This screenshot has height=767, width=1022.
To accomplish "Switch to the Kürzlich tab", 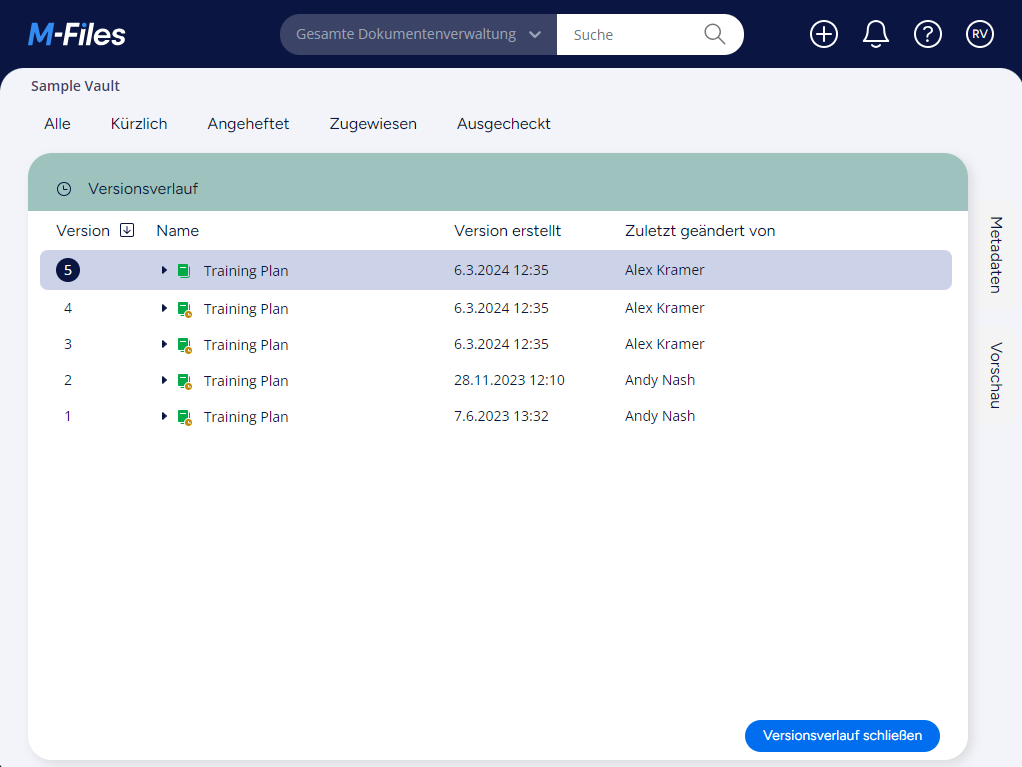I will click(x=139, y=124).
